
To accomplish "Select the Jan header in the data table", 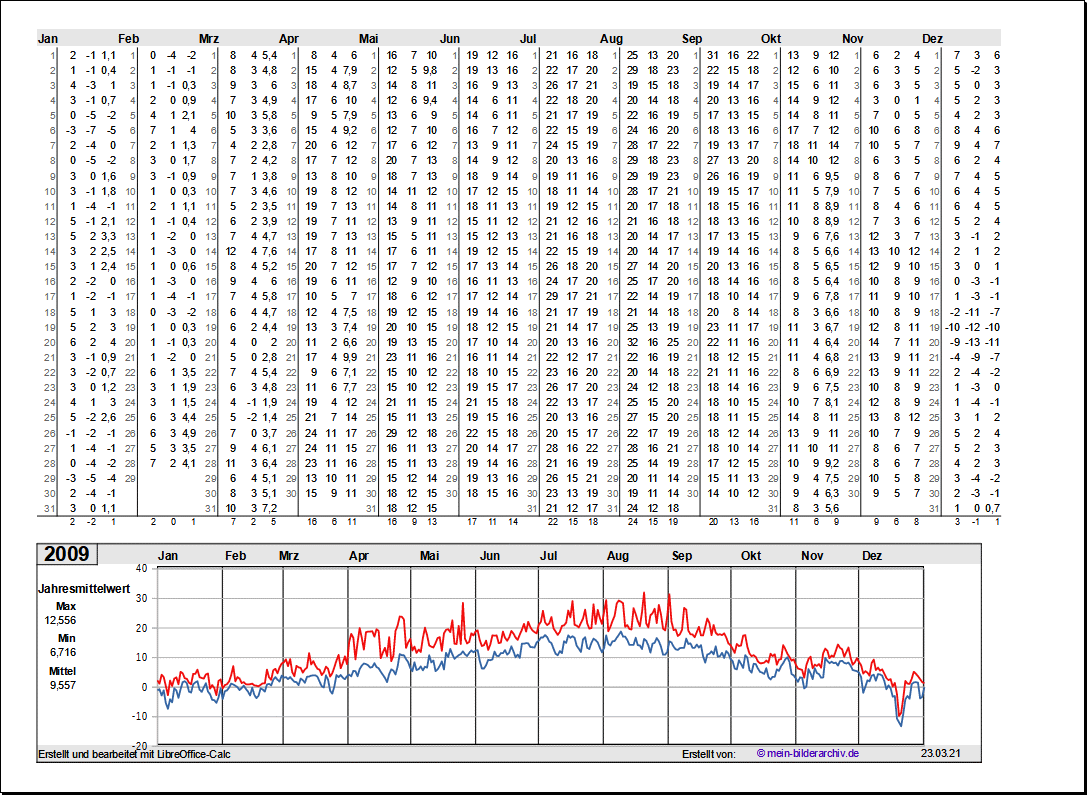I will 48,38.
